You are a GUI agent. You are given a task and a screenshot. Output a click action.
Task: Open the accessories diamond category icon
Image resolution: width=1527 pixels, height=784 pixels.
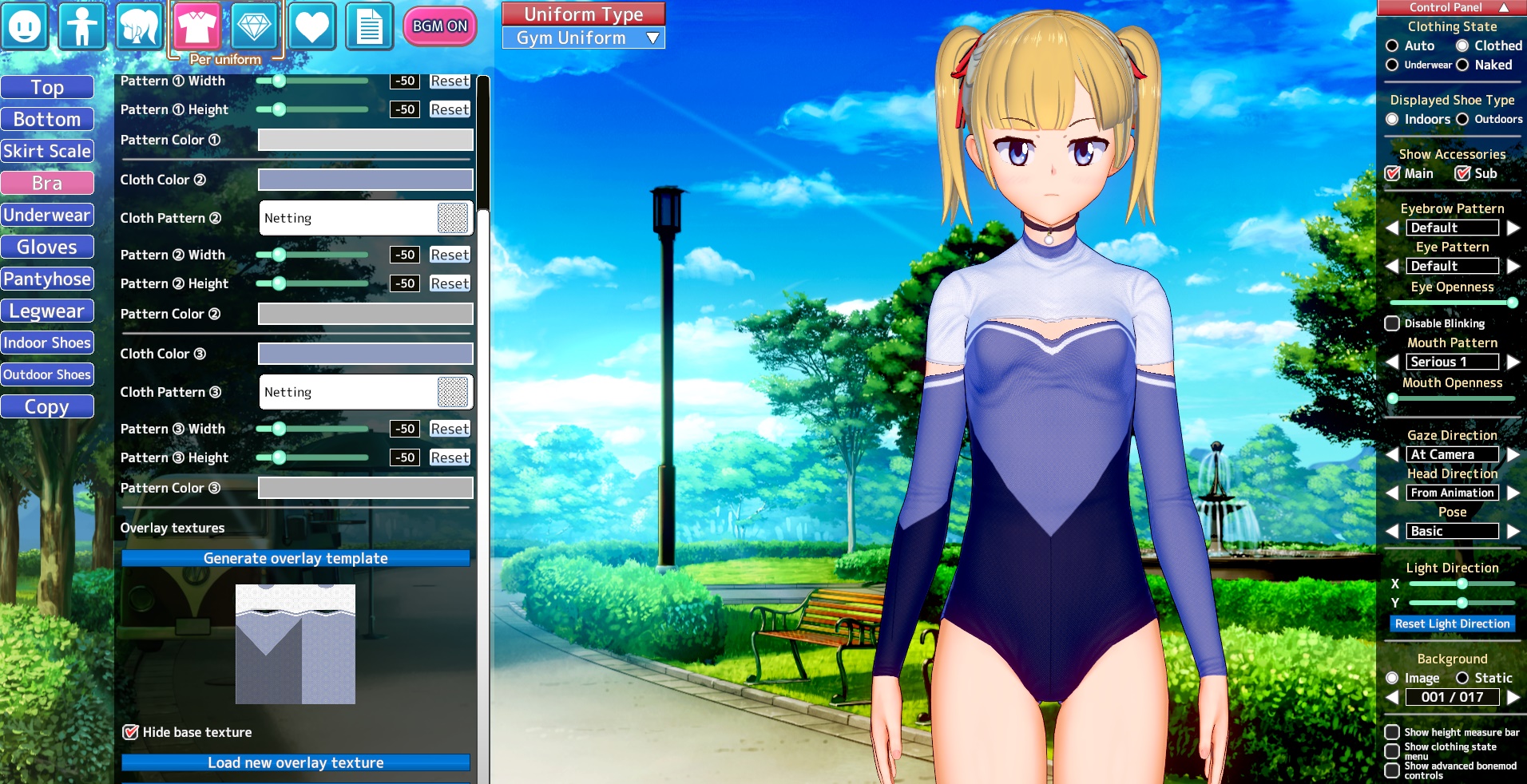pos(254,26)
